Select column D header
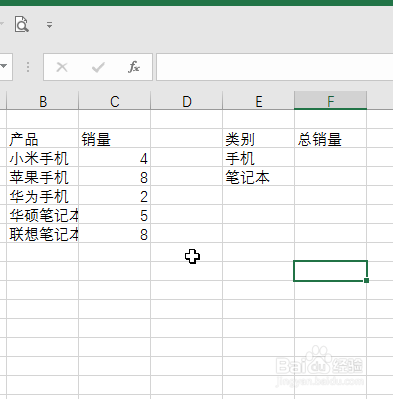 187,101
